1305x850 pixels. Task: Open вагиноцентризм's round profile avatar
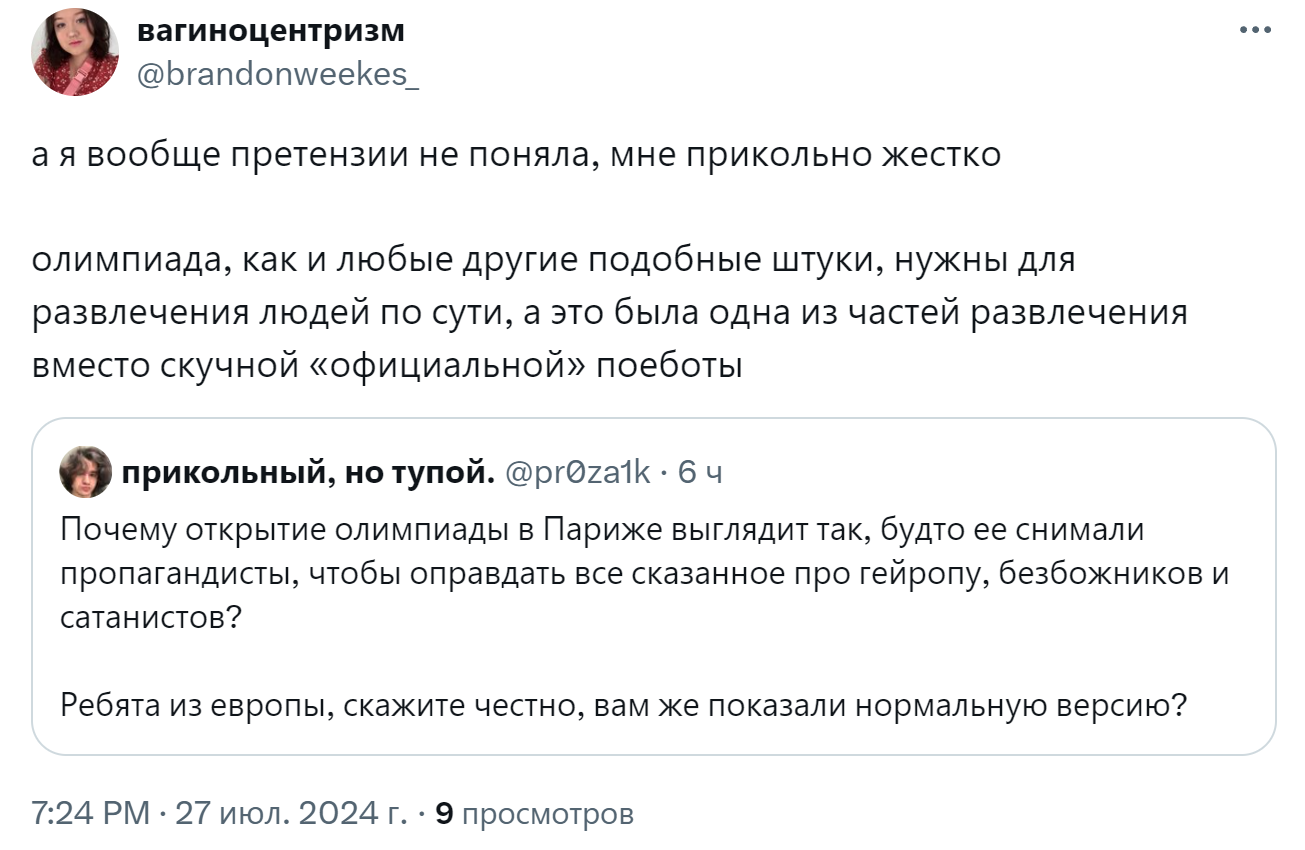click(75, 52)
